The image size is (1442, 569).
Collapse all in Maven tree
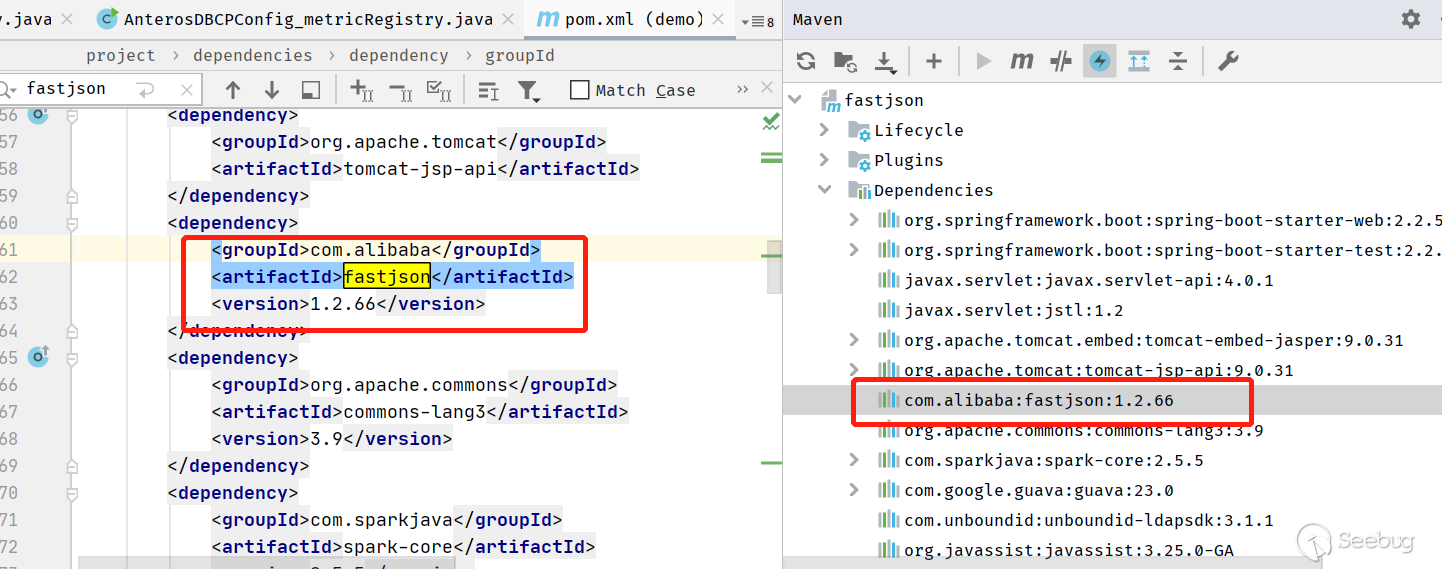pos(1178,62)
